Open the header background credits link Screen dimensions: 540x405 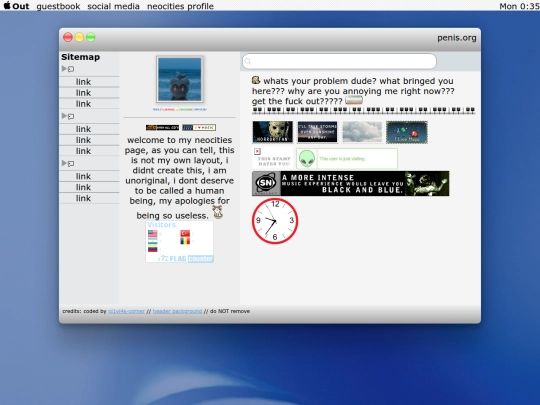[x=177, y=311]
